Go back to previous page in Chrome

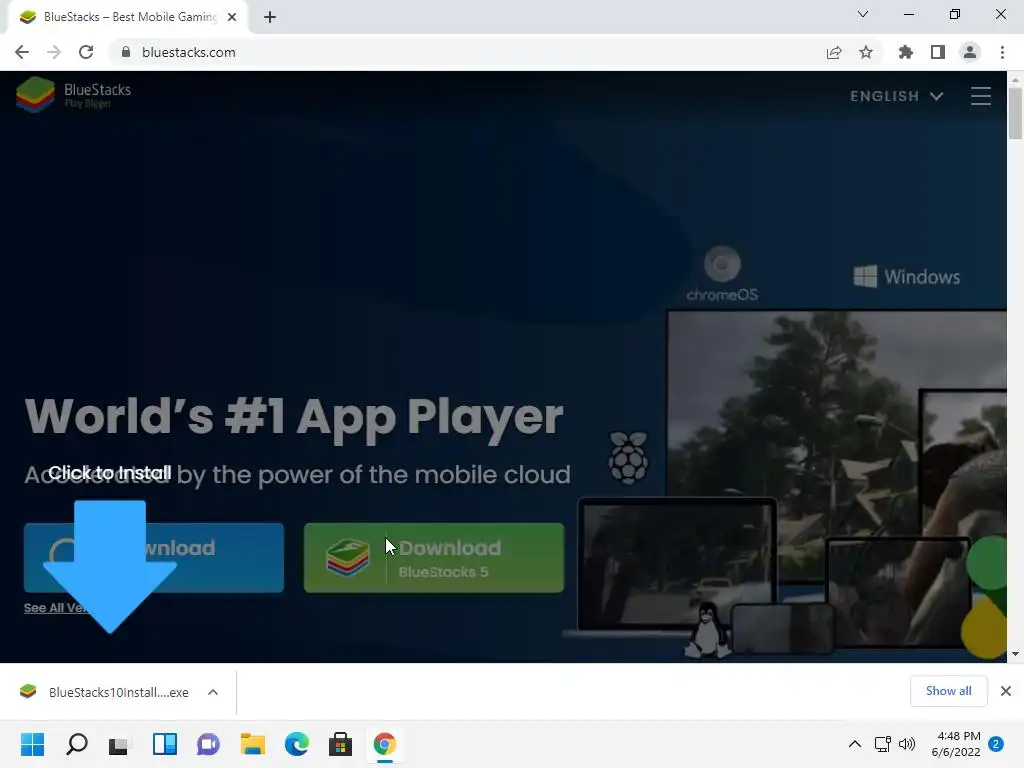pos(22,52)
